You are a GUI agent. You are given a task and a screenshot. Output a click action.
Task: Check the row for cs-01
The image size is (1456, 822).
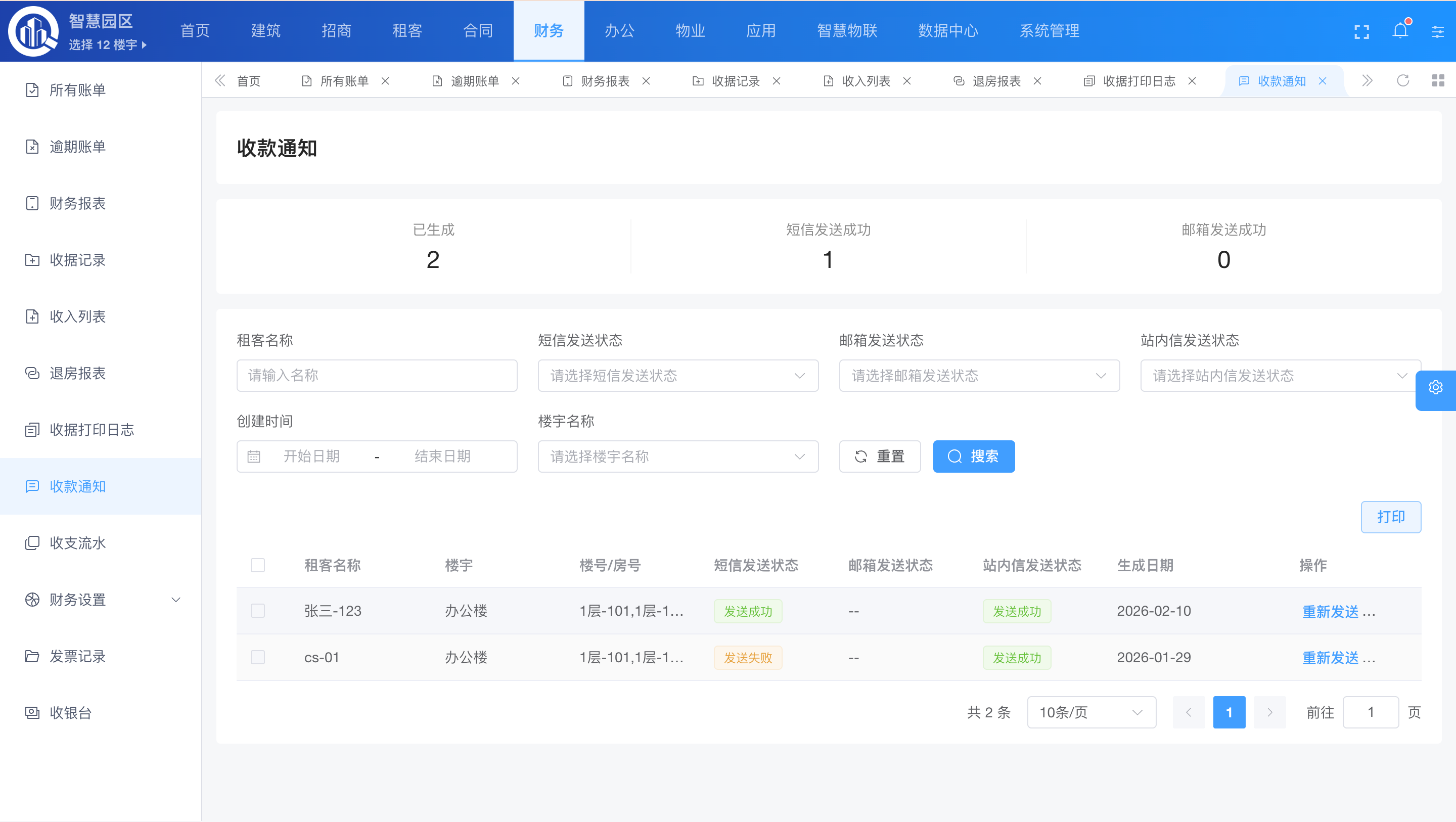(258, 658)
